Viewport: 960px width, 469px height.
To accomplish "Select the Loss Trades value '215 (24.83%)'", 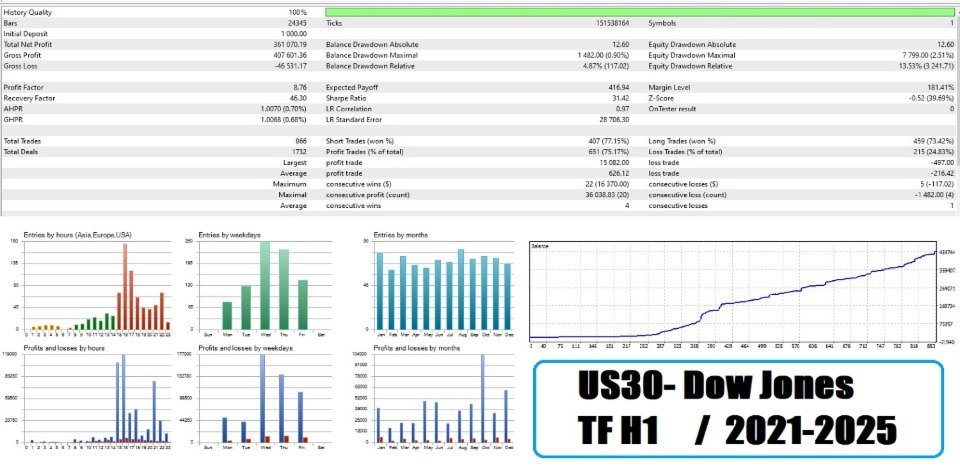I will [x=933, y=152].
